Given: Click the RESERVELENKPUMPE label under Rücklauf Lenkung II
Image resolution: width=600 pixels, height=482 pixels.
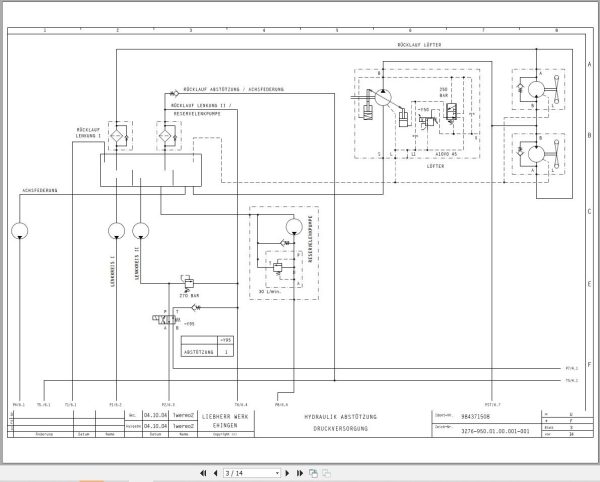Looking at the screenshot, I should (197, 114).
